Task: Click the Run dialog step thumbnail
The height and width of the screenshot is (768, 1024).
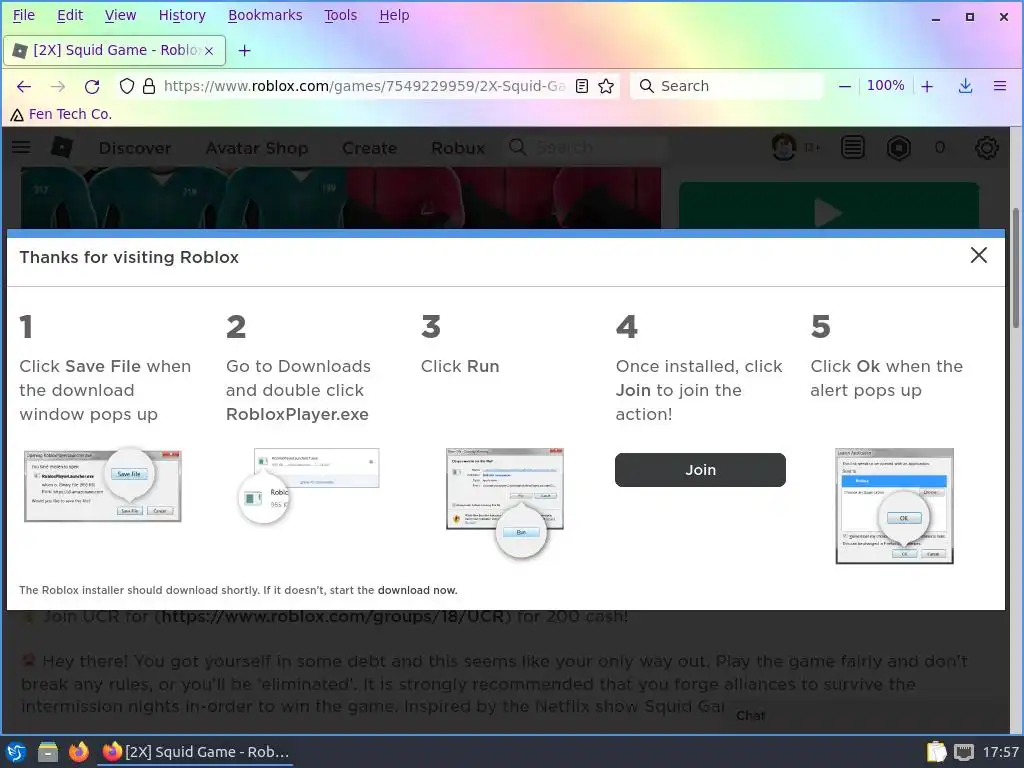Action: click(505, 502)
